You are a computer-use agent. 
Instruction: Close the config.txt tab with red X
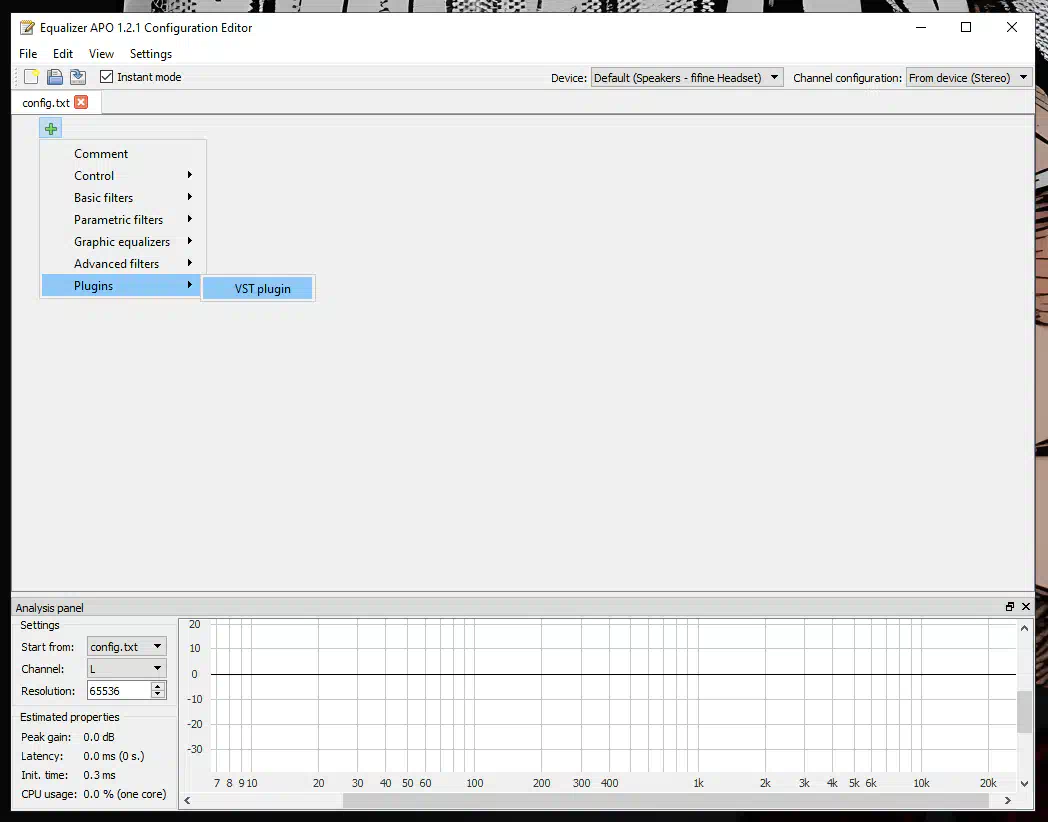(x=81, y=102)
